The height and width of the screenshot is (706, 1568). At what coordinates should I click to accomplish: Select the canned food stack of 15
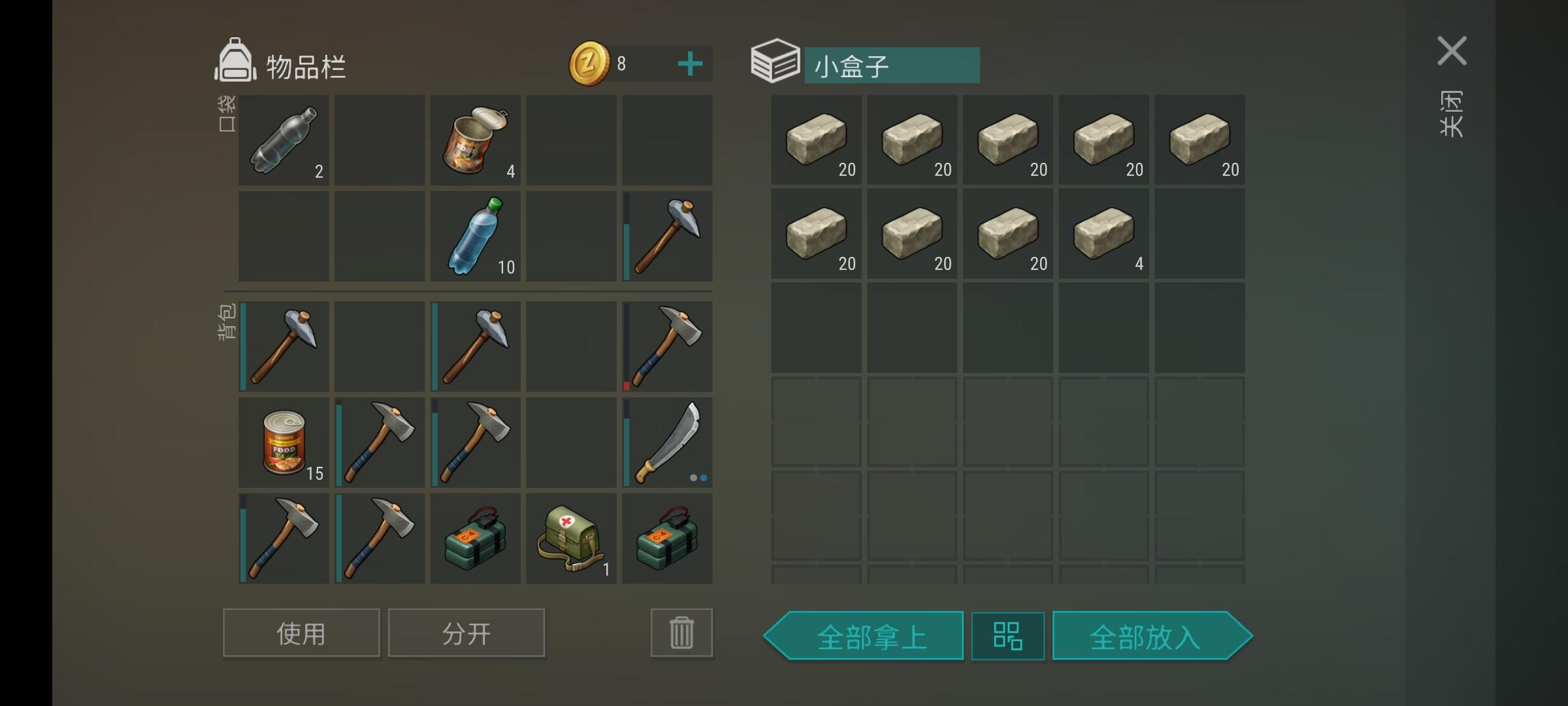(284, 443)
